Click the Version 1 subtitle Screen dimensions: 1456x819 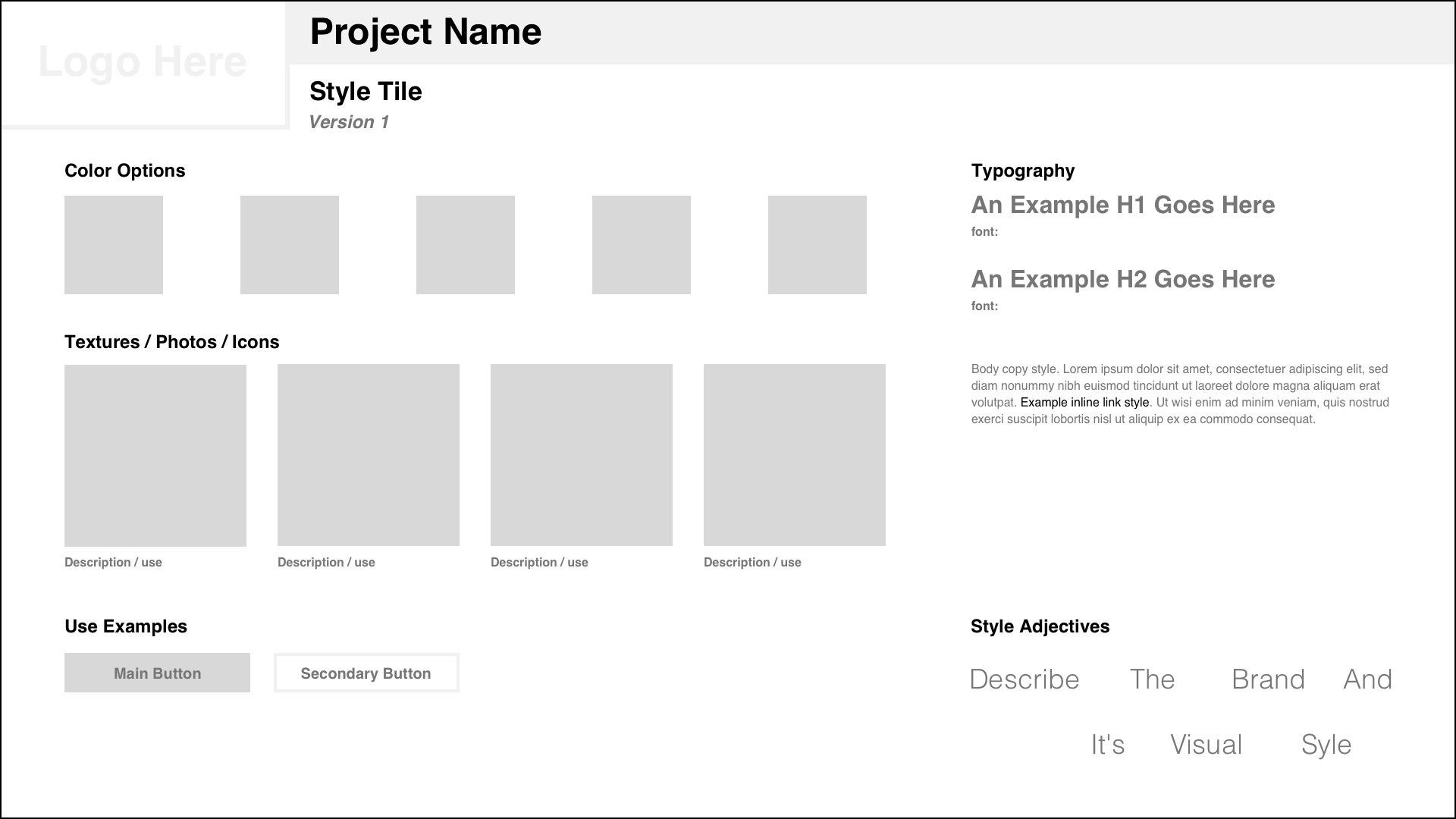pyautogui.click(x=349, y=122)
